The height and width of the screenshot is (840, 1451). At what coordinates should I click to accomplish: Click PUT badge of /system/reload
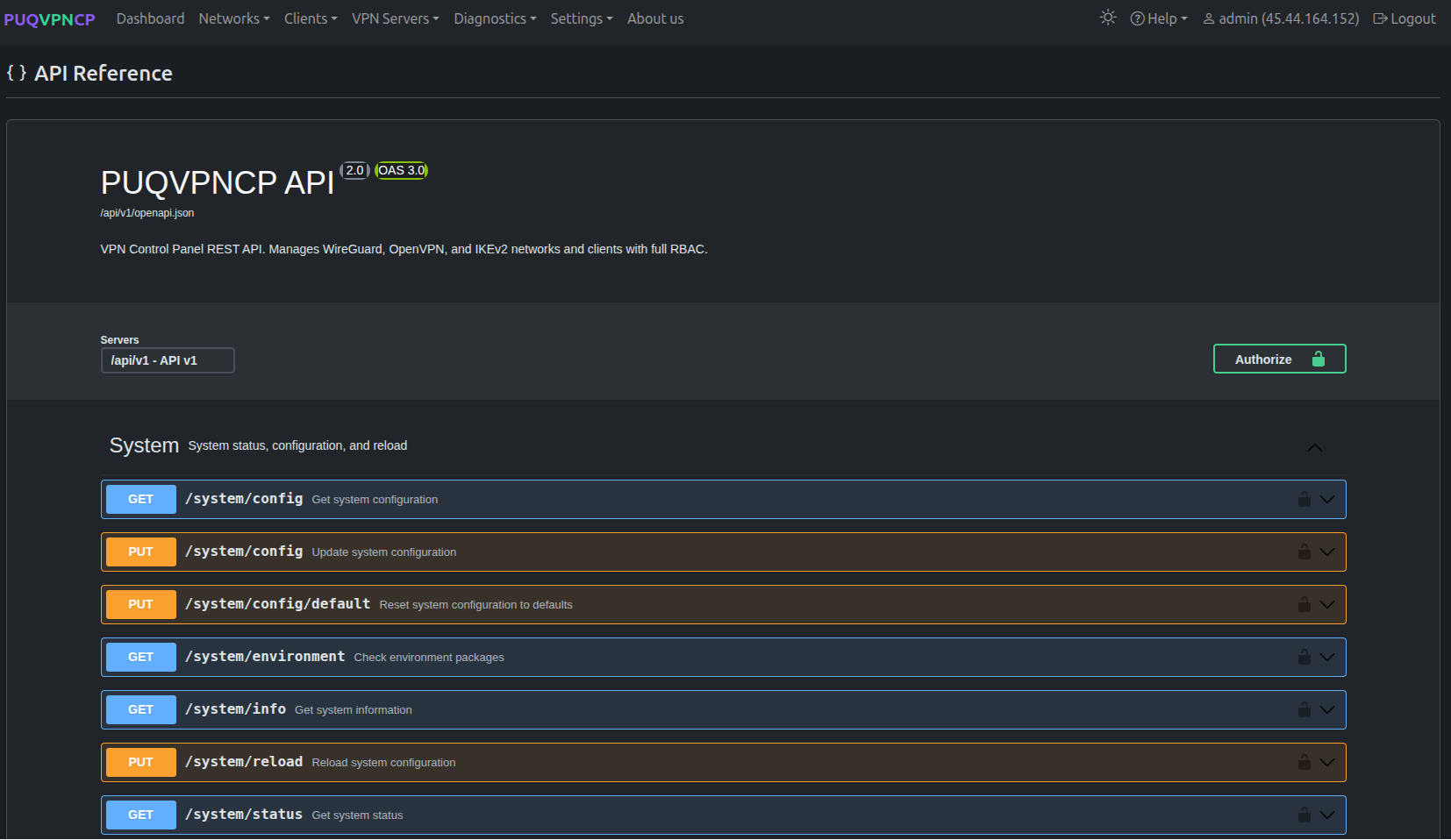click(x=141, y=762)
